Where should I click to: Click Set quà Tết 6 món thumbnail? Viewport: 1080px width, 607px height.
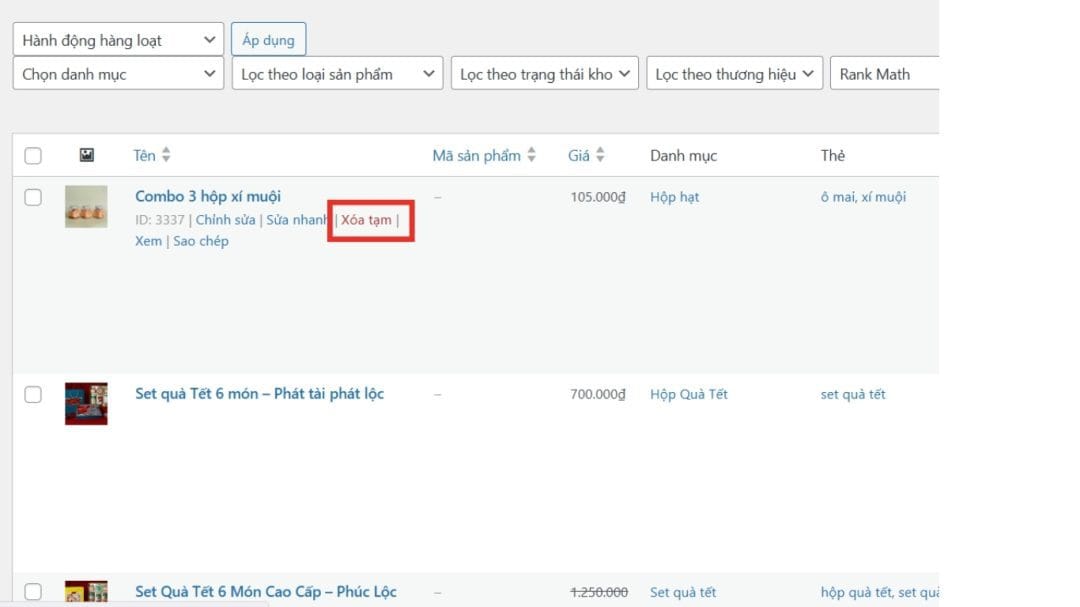coord(86,403)
